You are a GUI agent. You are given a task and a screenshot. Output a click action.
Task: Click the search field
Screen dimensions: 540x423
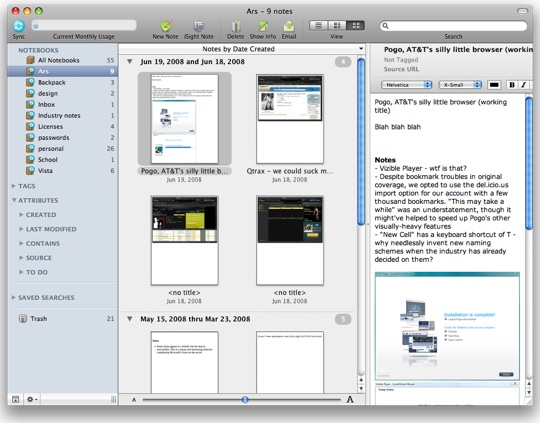coord(454,26)
